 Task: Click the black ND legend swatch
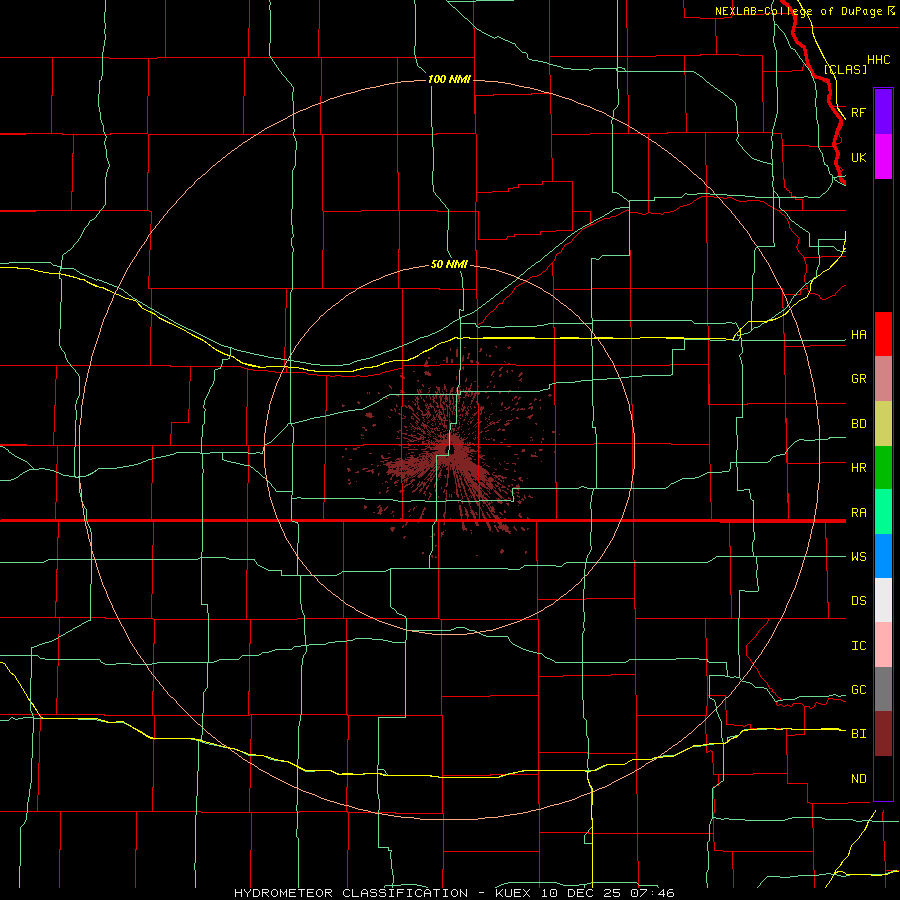pos(883,778)
